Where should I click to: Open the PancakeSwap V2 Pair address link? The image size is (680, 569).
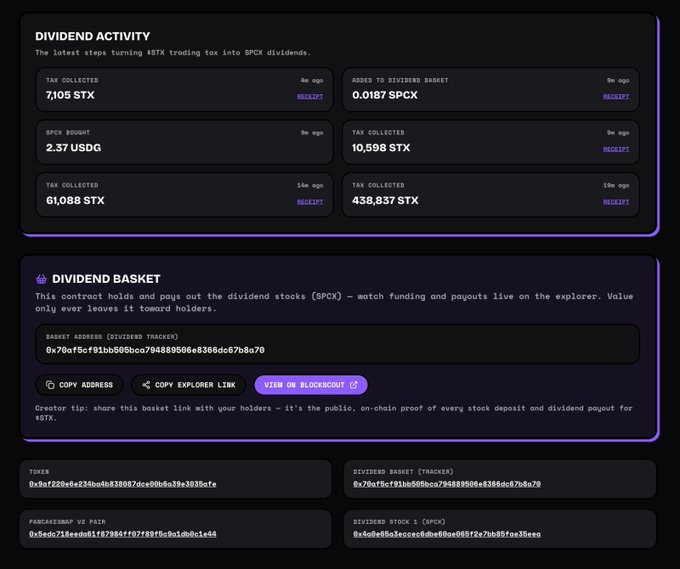[123, 534]
